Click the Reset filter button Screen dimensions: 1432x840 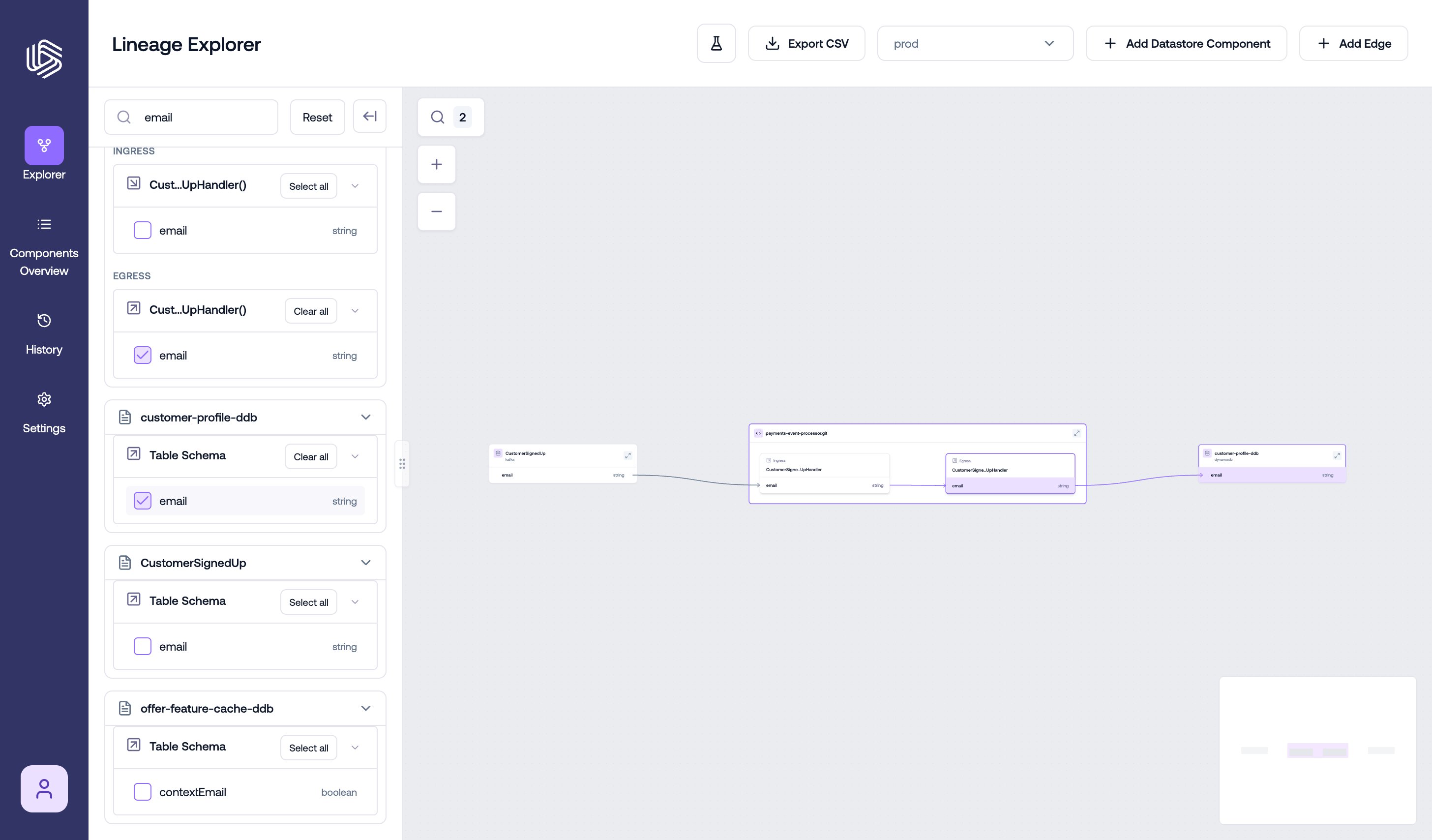click(318, 117)
